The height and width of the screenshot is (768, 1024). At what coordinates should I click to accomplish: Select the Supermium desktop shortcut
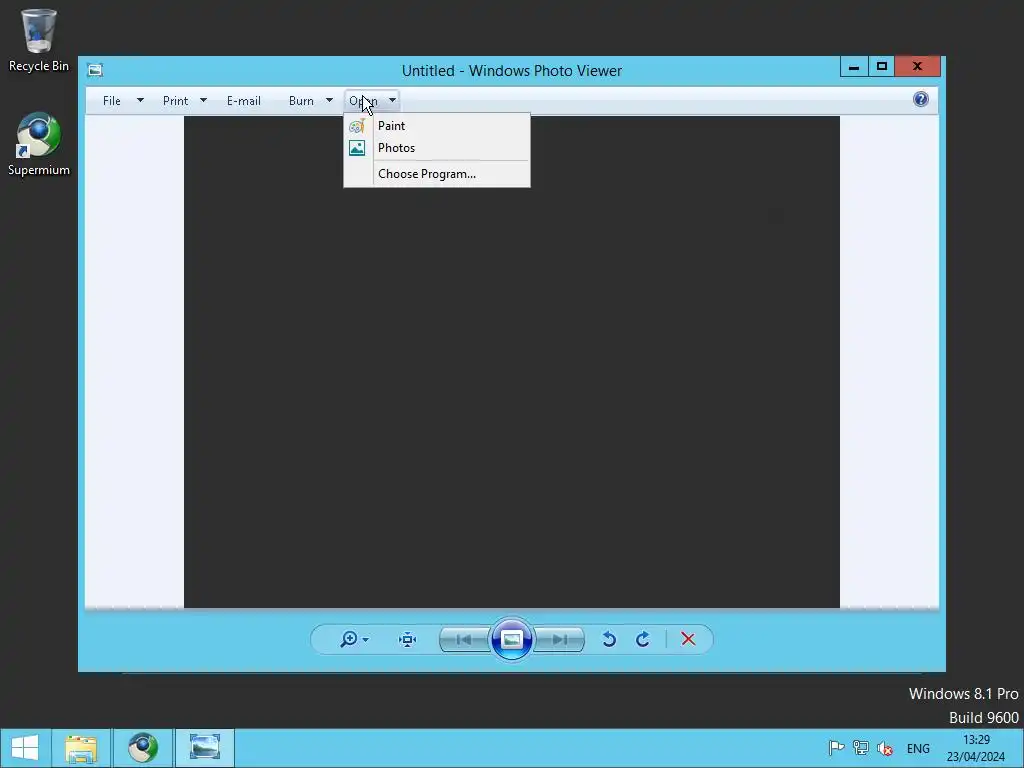point(39,144)
